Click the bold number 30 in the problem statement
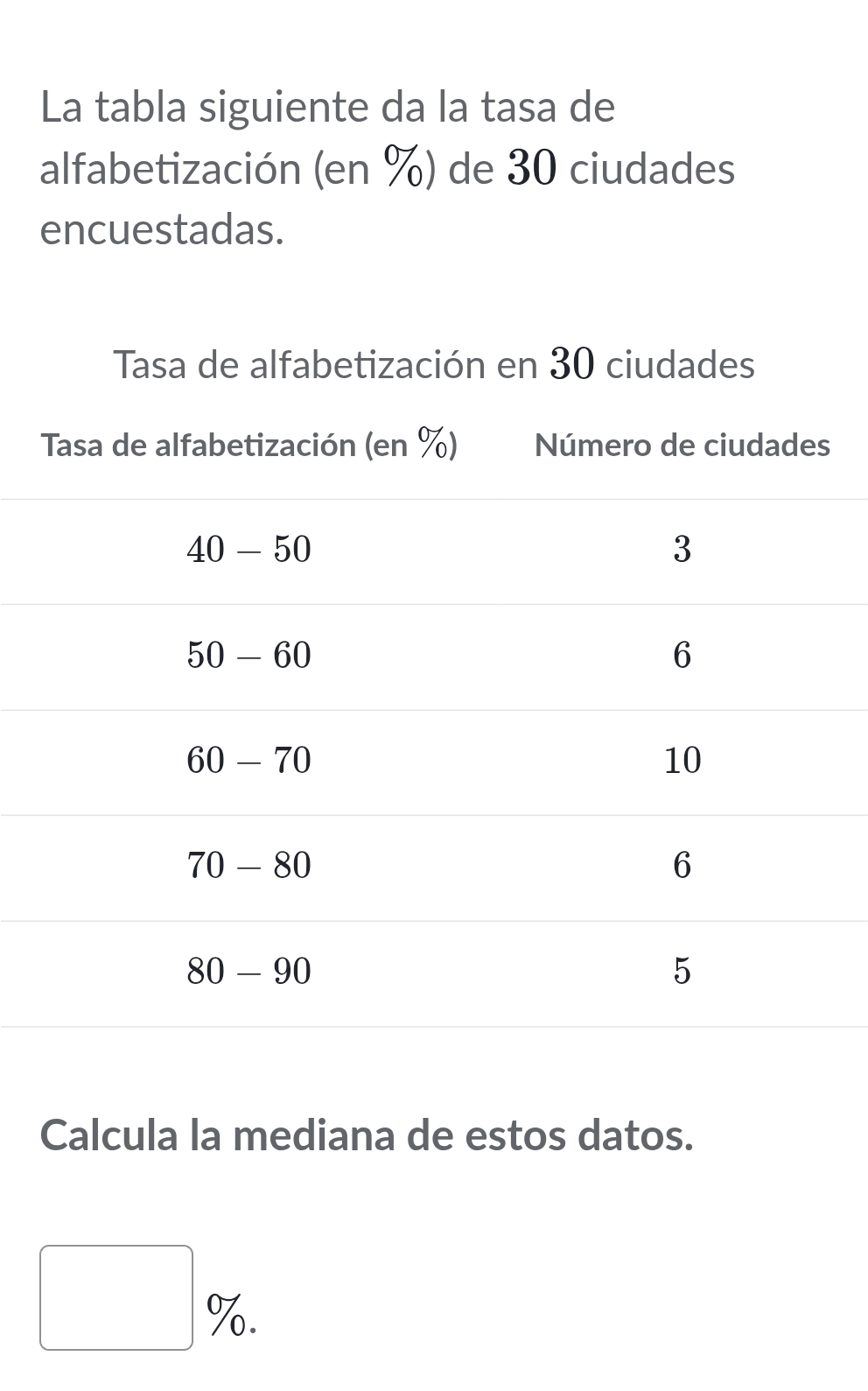868x1391 pixels. click(532, 169)
